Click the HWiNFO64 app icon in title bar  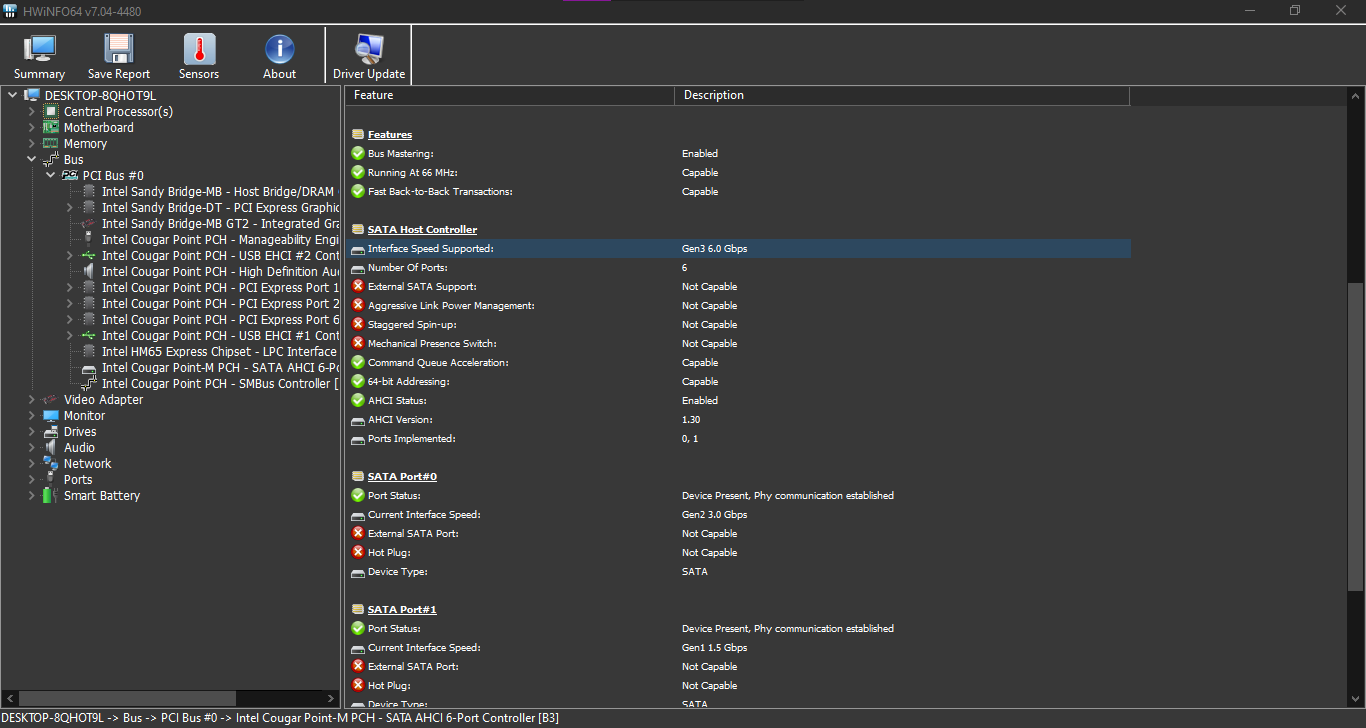[x=12, y=10]
